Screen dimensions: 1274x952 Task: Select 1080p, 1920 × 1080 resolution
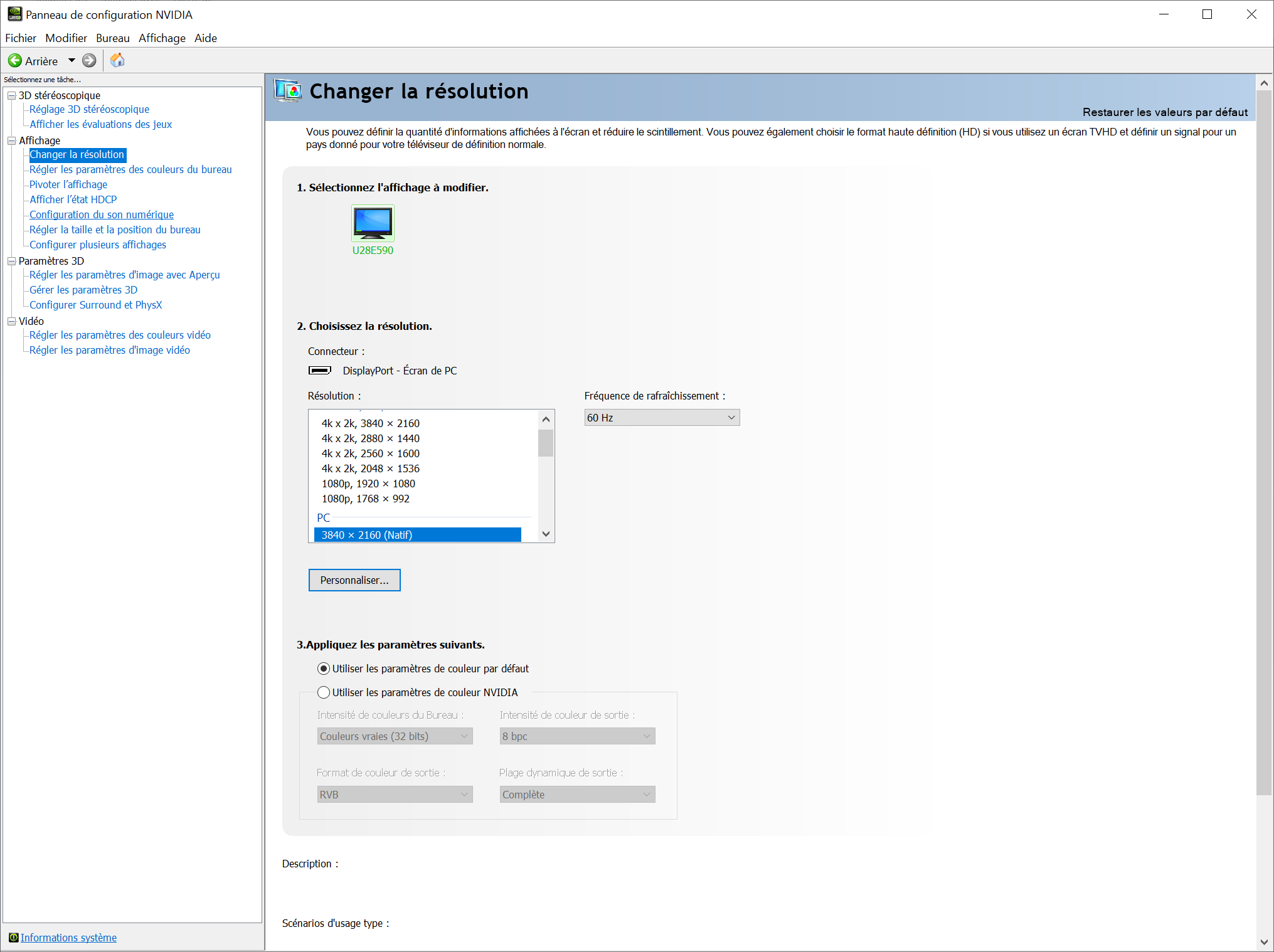point(368,484)
